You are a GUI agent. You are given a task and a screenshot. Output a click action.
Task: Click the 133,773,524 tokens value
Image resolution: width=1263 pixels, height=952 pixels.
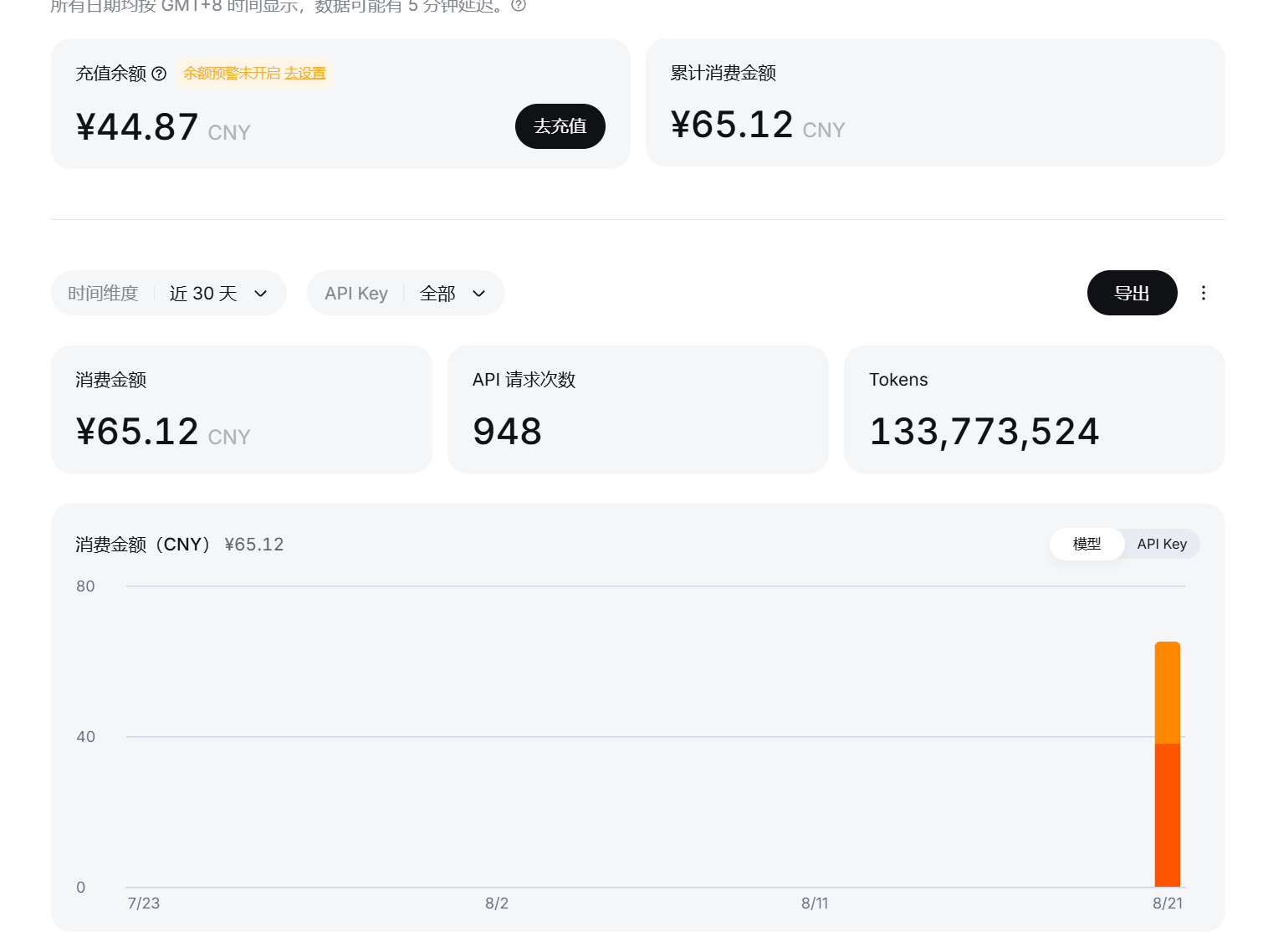[984, 432]
